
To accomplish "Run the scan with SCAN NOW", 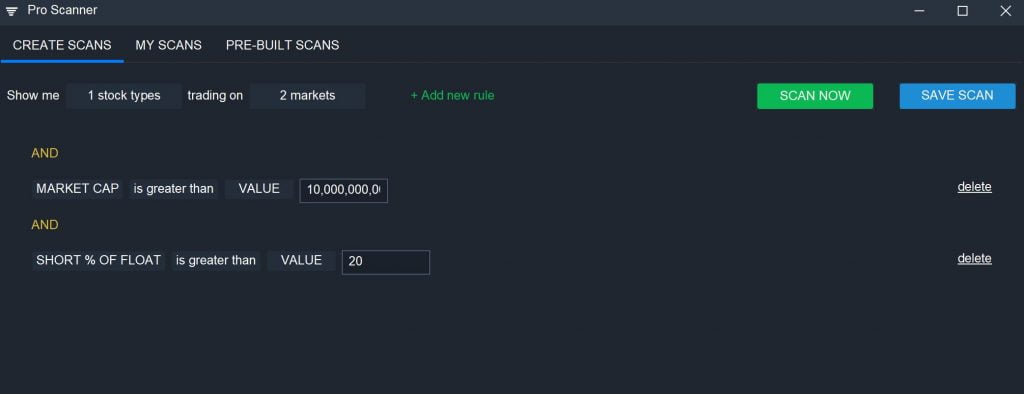I will (815, 95).
